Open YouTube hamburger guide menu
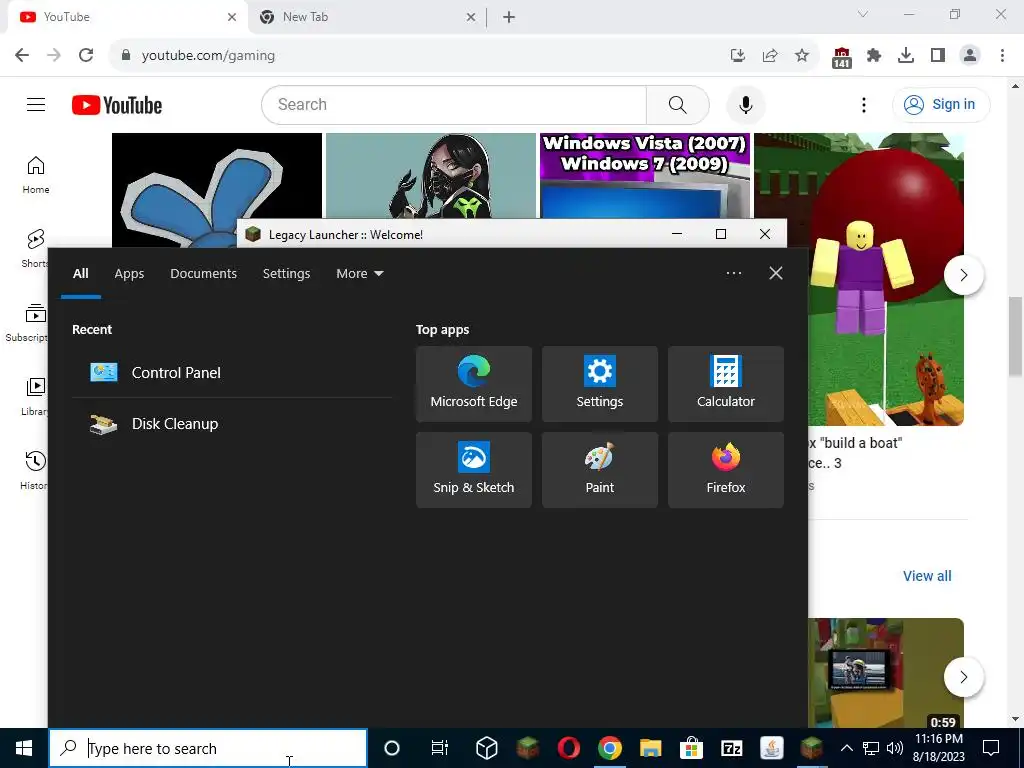1024x768 pixels. click(x=36, y=104)
